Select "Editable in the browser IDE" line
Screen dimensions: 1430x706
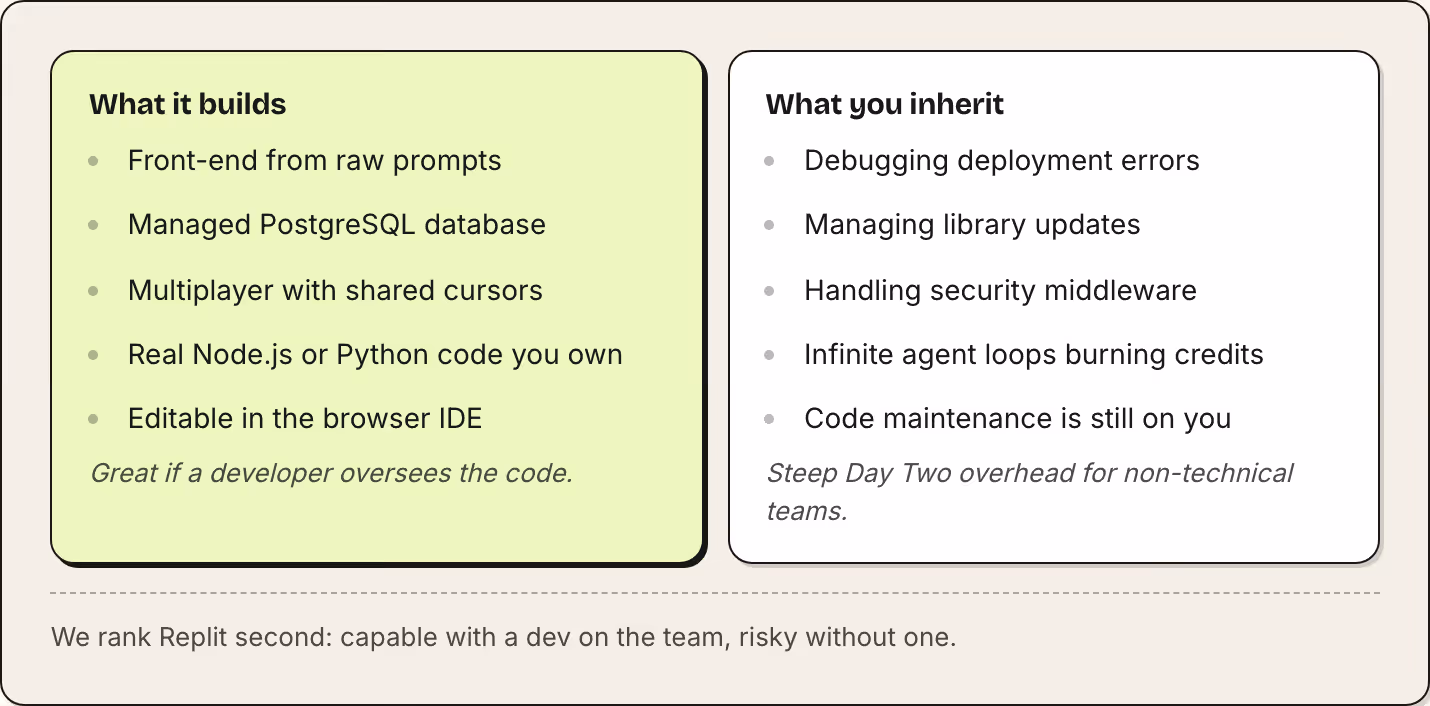click(x=305, y=418)
